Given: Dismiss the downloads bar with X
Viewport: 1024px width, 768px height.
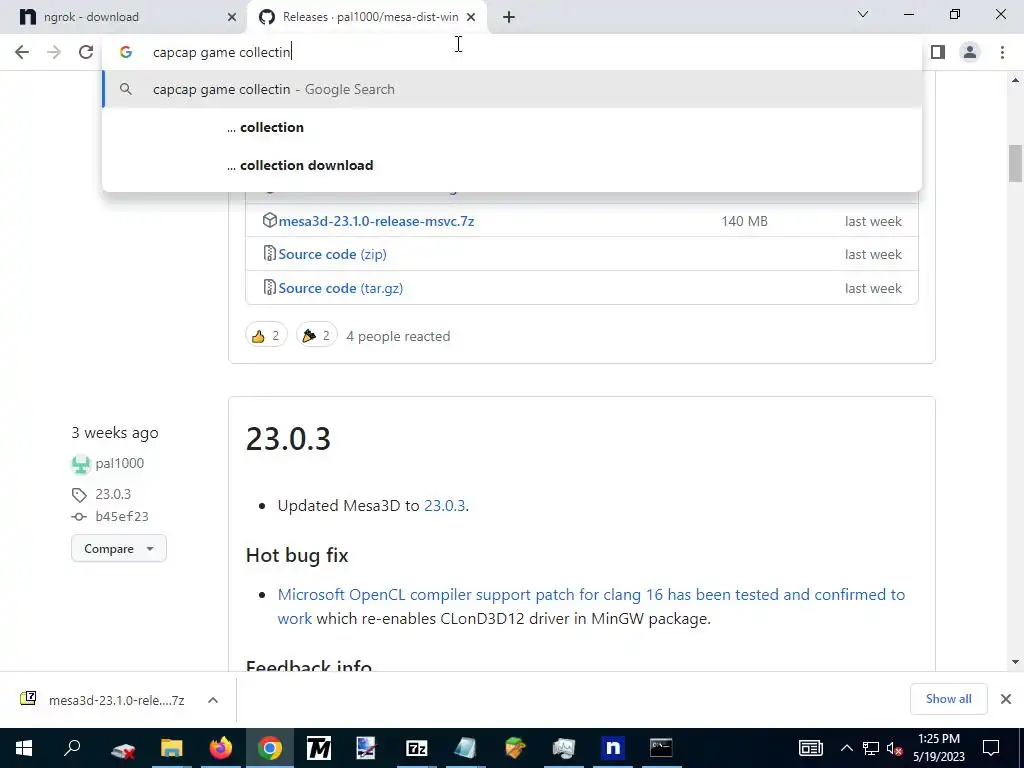Looking at the screenshot, I should tap(1006, 699).
